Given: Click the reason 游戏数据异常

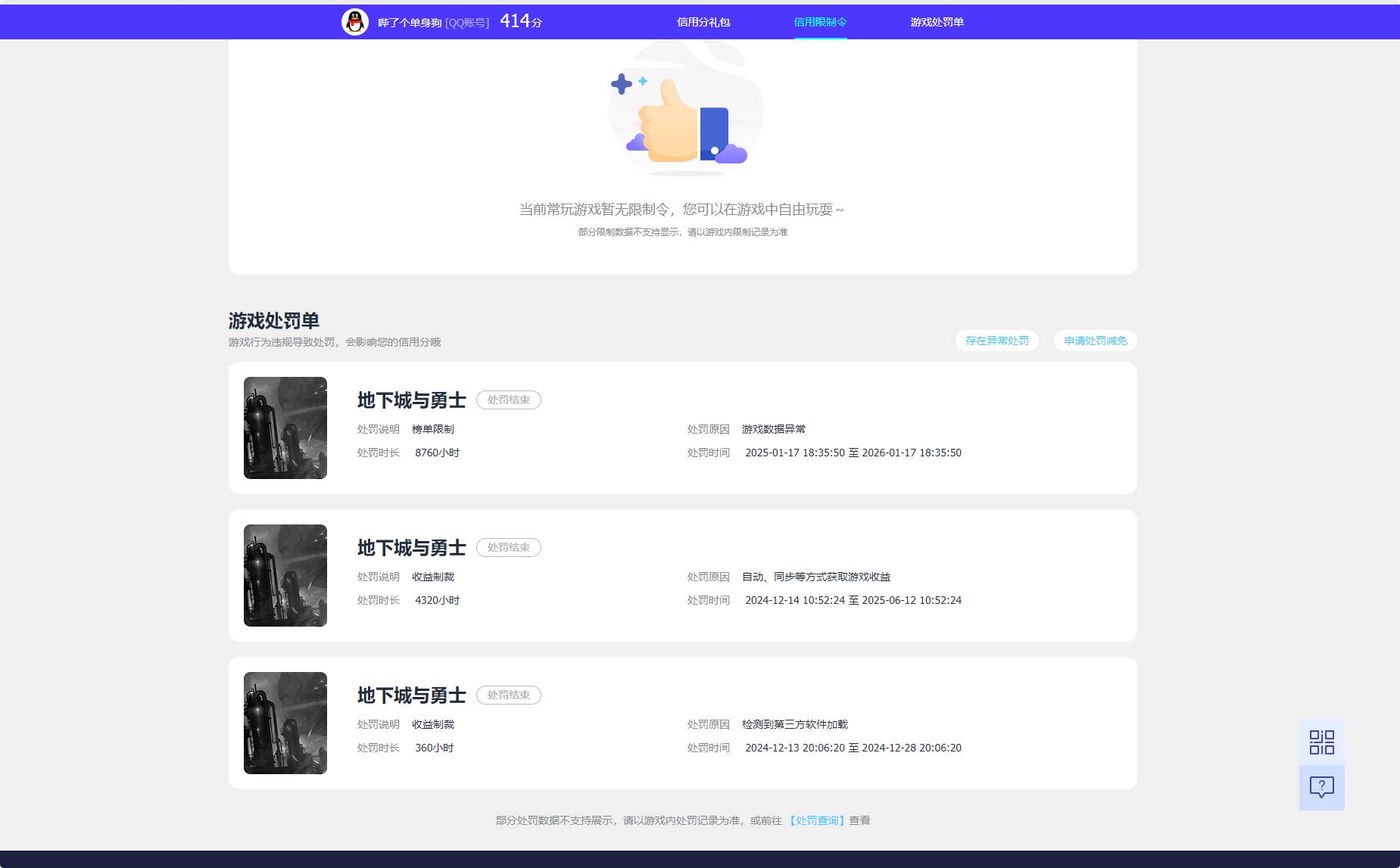Looking at the screenshot, I should coord(774,429).
